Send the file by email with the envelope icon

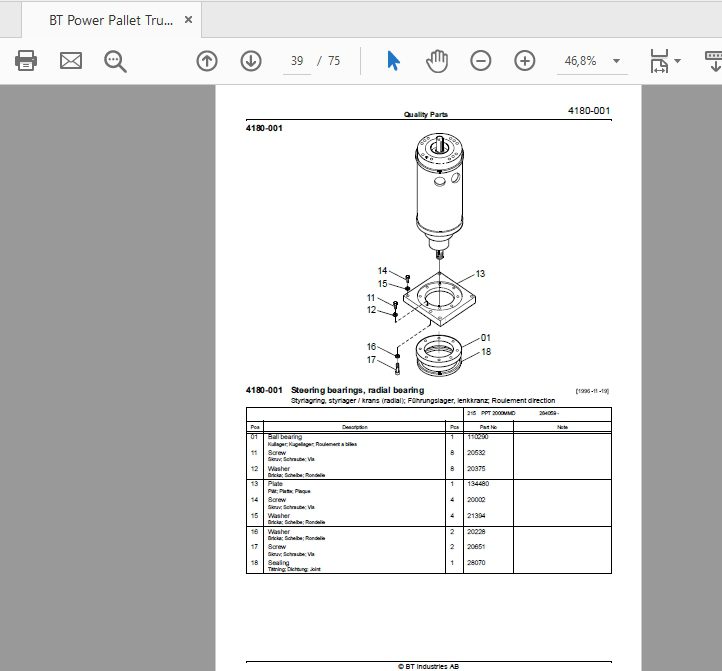coord(71,61)
